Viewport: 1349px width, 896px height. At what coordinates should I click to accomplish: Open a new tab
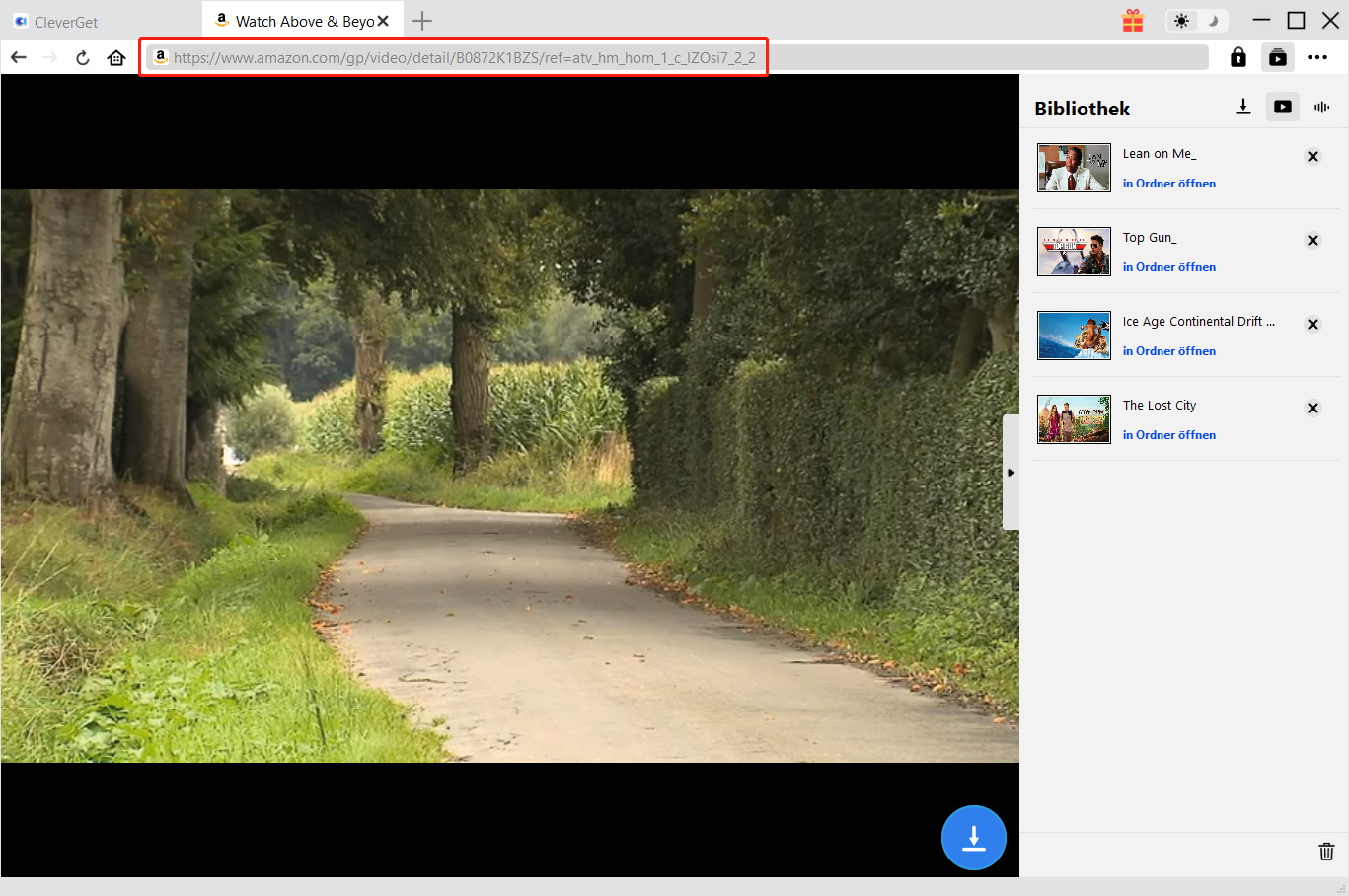point(422,21)
